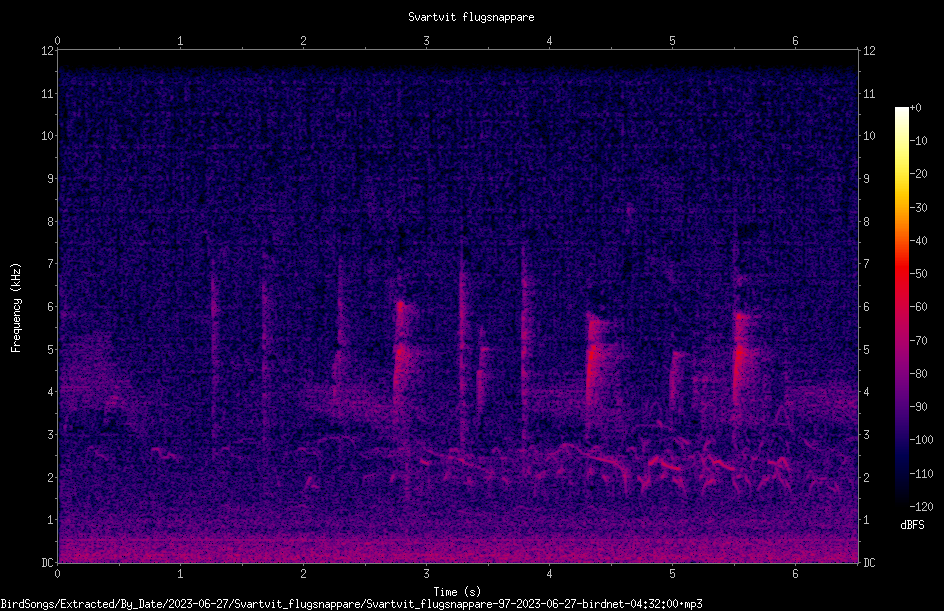Click the title text Svartvit flugsnappare
The height and width of the screenshot is (611, 944).
point(471,17)
